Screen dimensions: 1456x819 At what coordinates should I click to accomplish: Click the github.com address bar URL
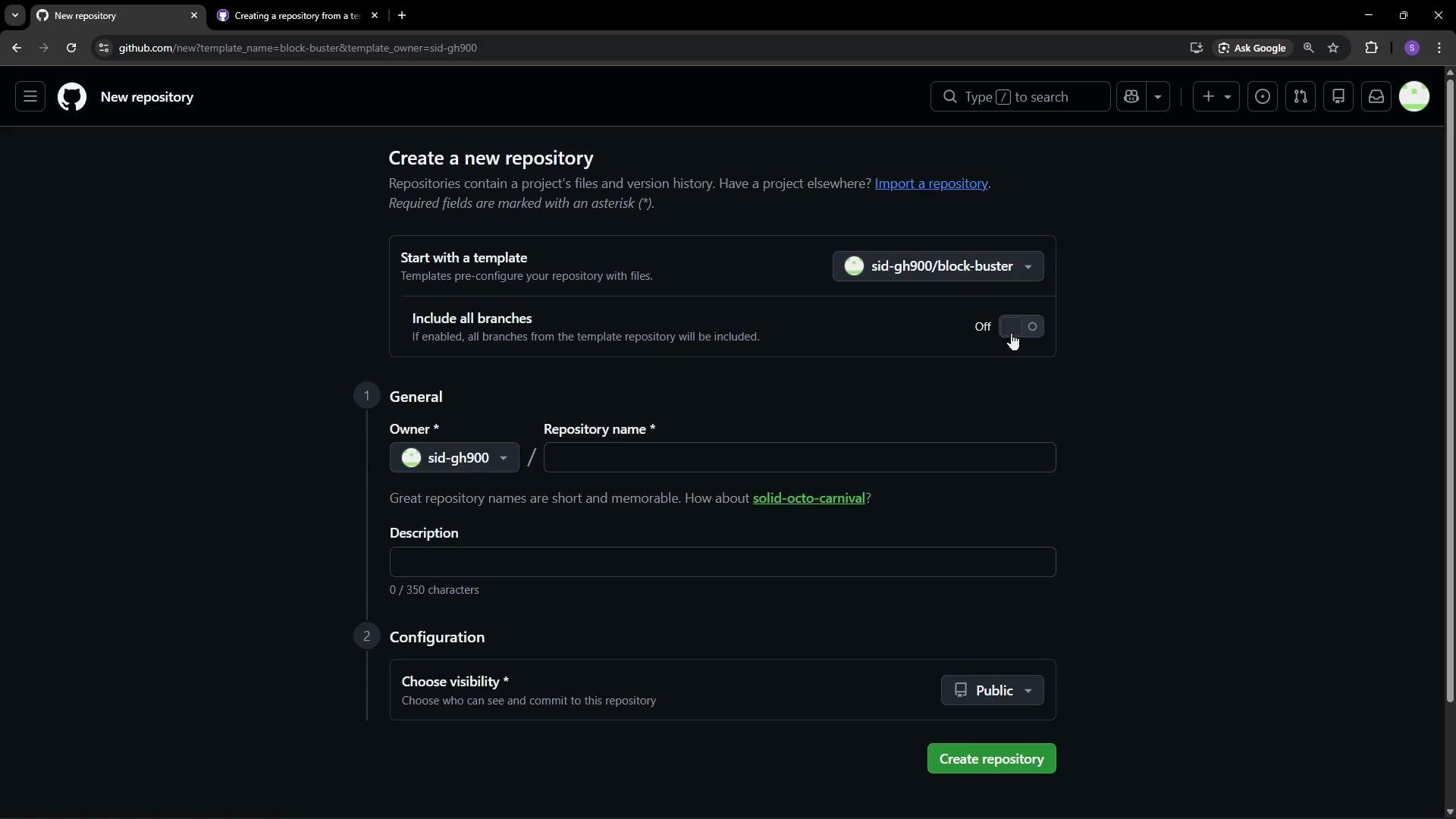(297, 48)
